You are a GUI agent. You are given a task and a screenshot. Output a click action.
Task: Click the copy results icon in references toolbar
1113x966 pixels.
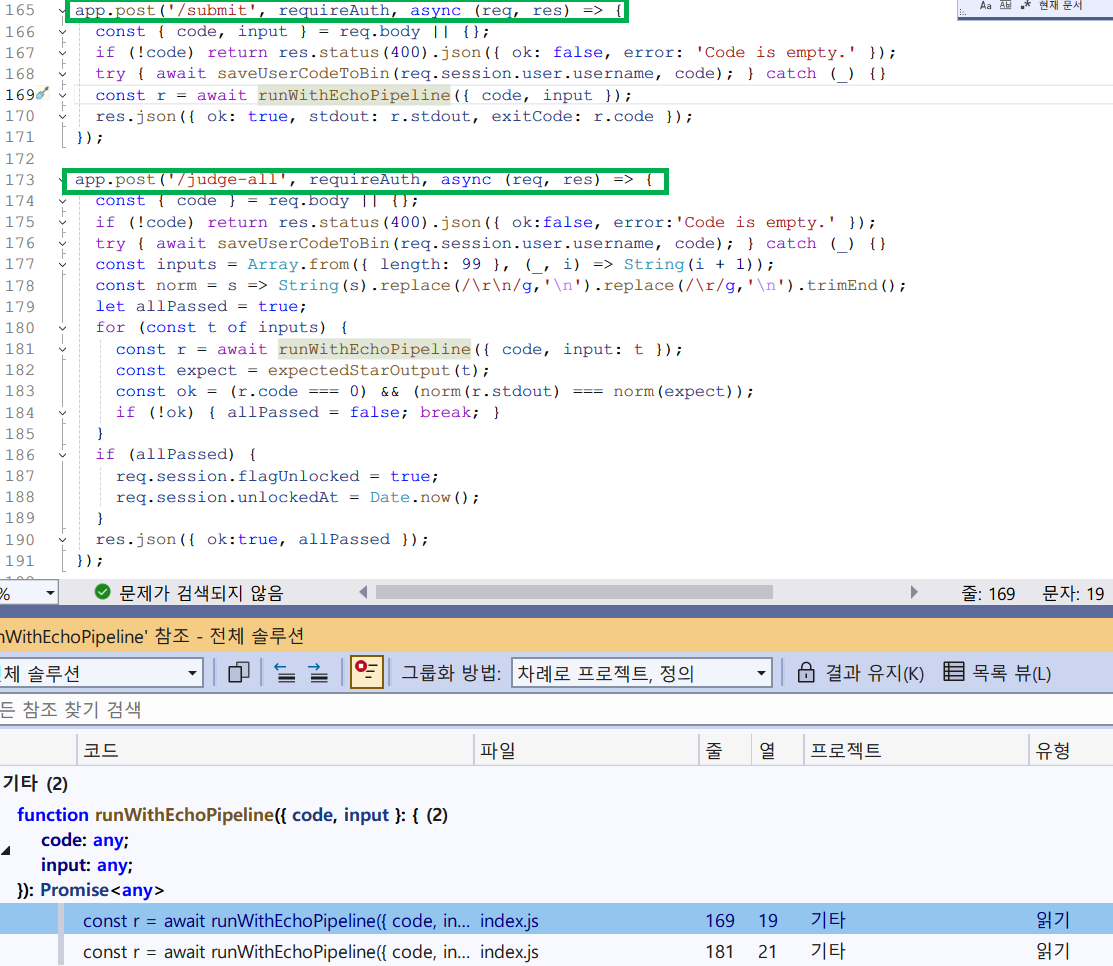pyautogui.click(x=238, y=672)
